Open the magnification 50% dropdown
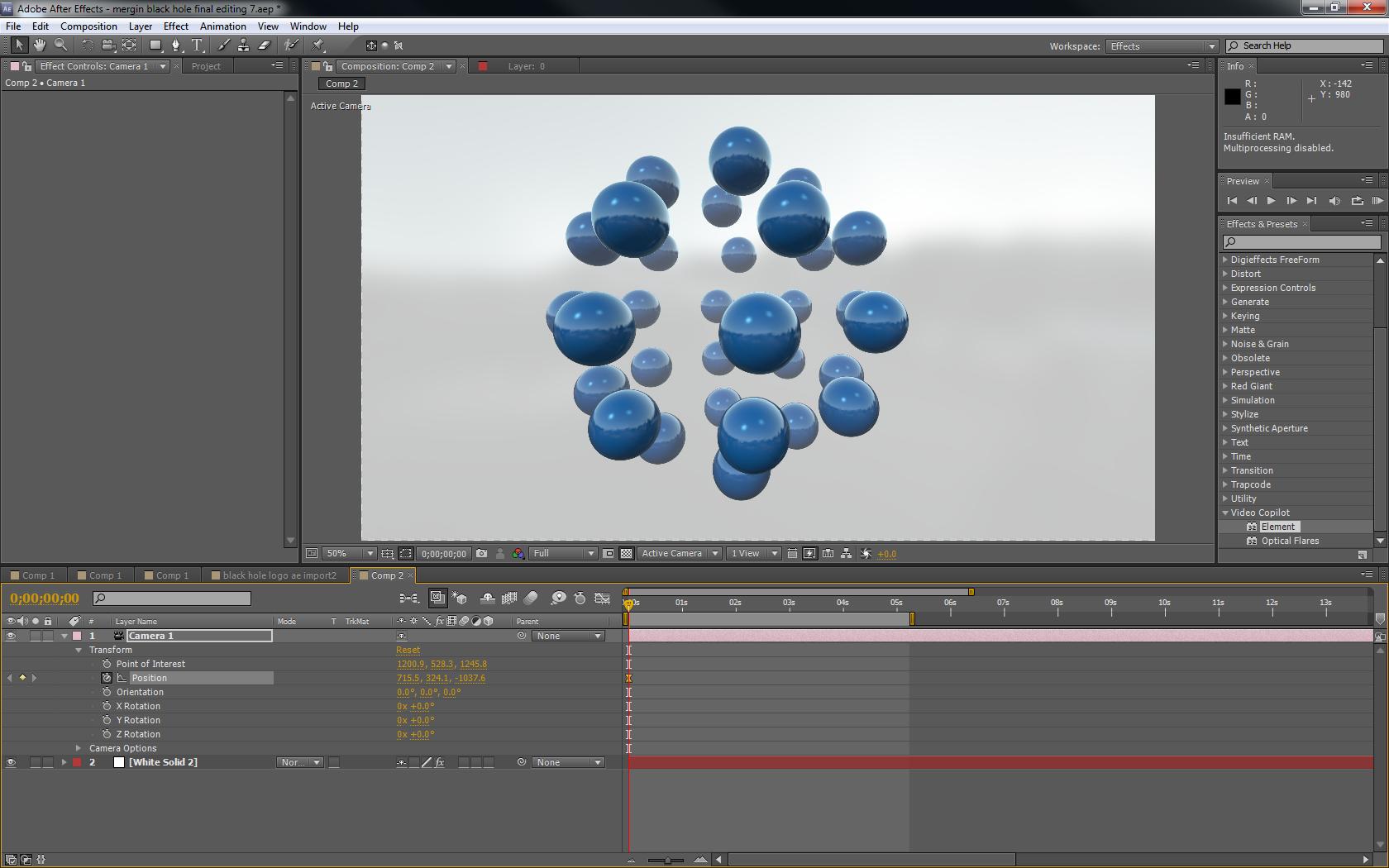Image resolution: width=1389 pixels, height=868 pixels. coord(350,554)
